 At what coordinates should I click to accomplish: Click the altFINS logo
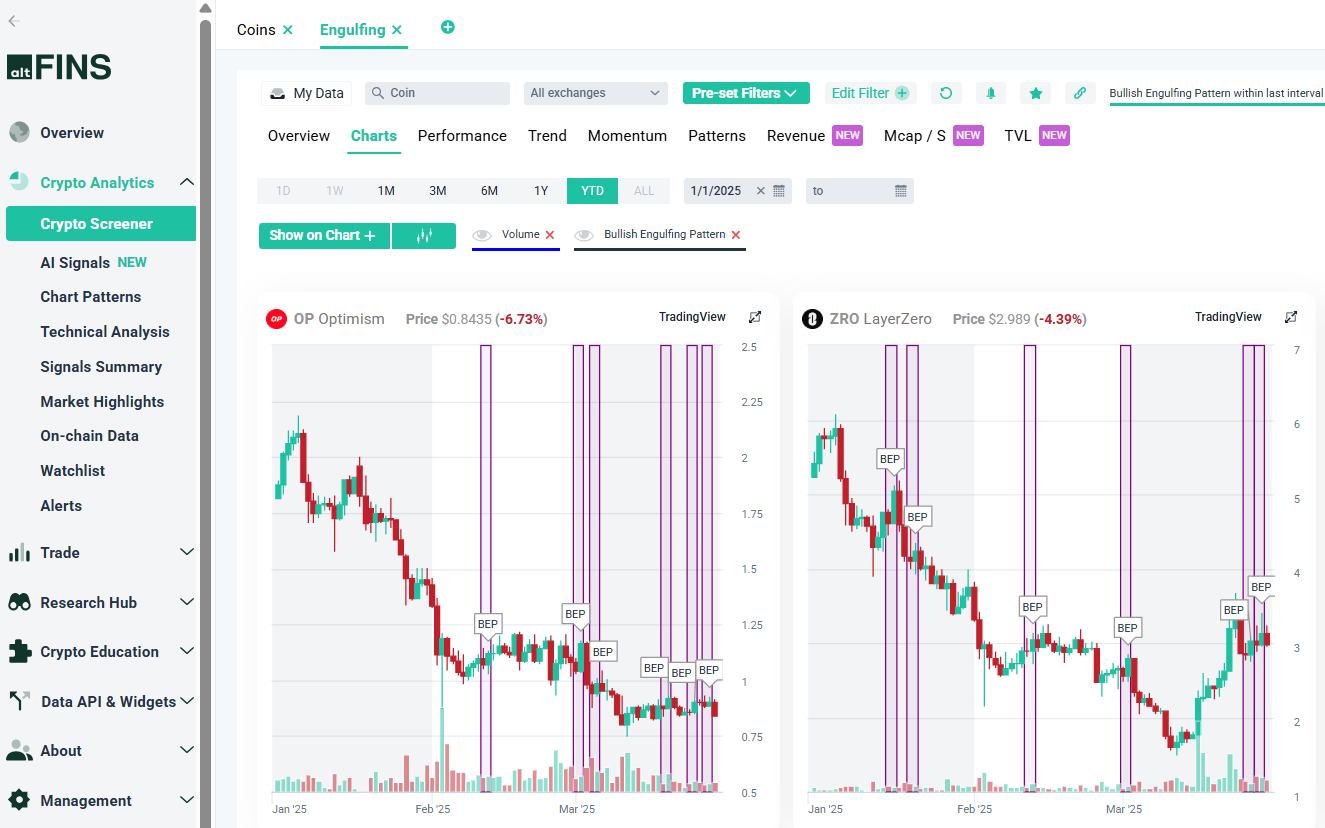point(59,67)
